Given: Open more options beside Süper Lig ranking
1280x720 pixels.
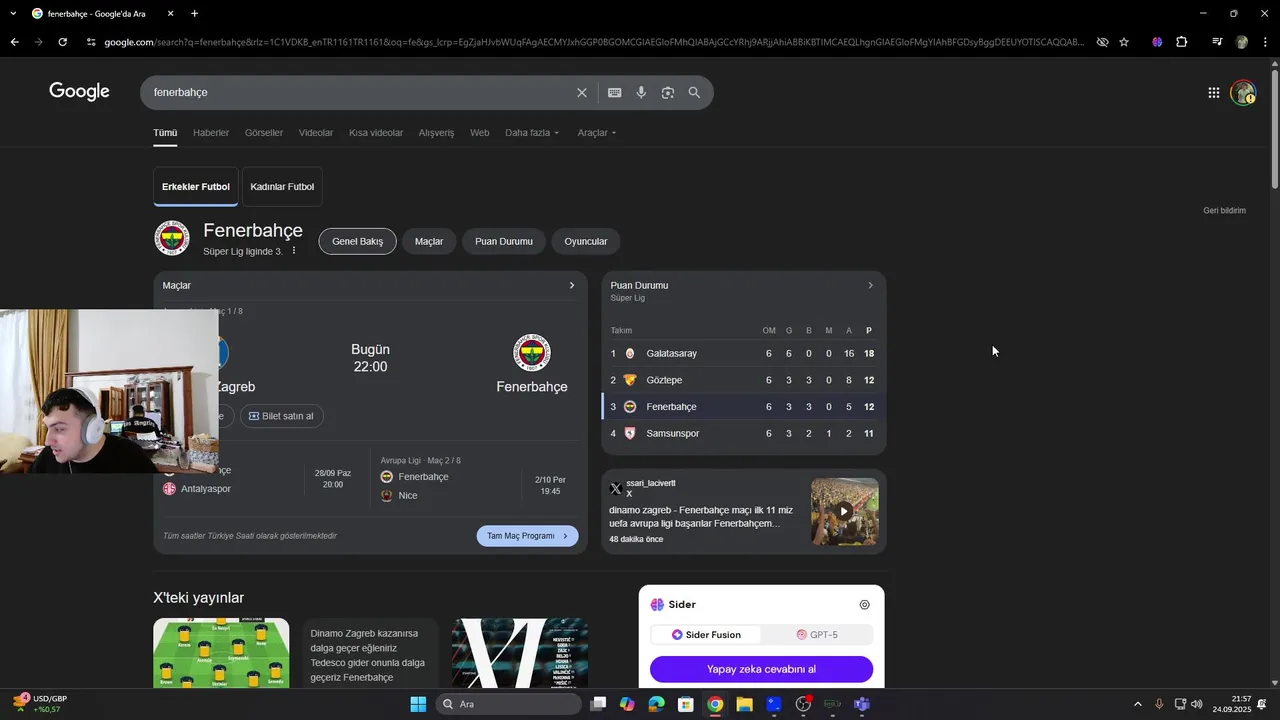Looking at the screenshot, I should [294, 251].
